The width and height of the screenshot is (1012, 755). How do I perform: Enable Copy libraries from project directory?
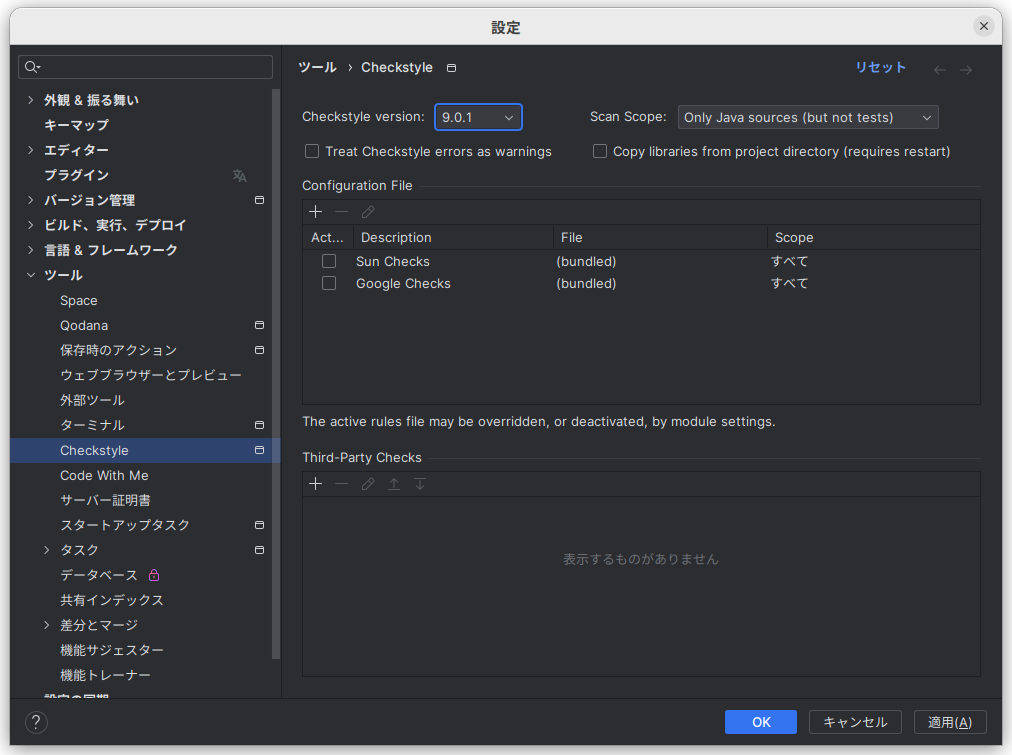coord(599,151)
